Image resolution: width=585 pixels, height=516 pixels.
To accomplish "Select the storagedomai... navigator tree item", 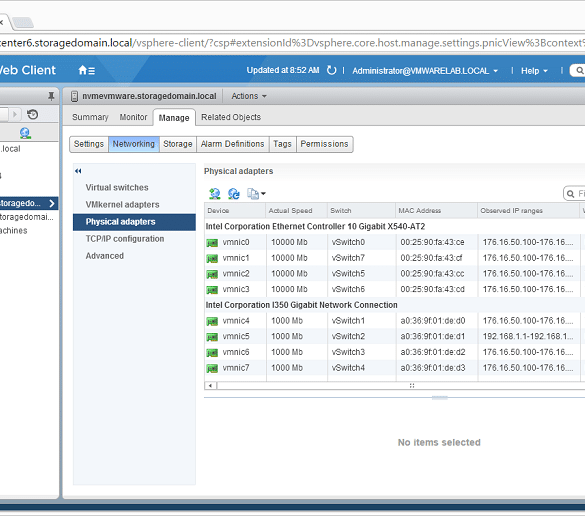I will pos(27,217).
